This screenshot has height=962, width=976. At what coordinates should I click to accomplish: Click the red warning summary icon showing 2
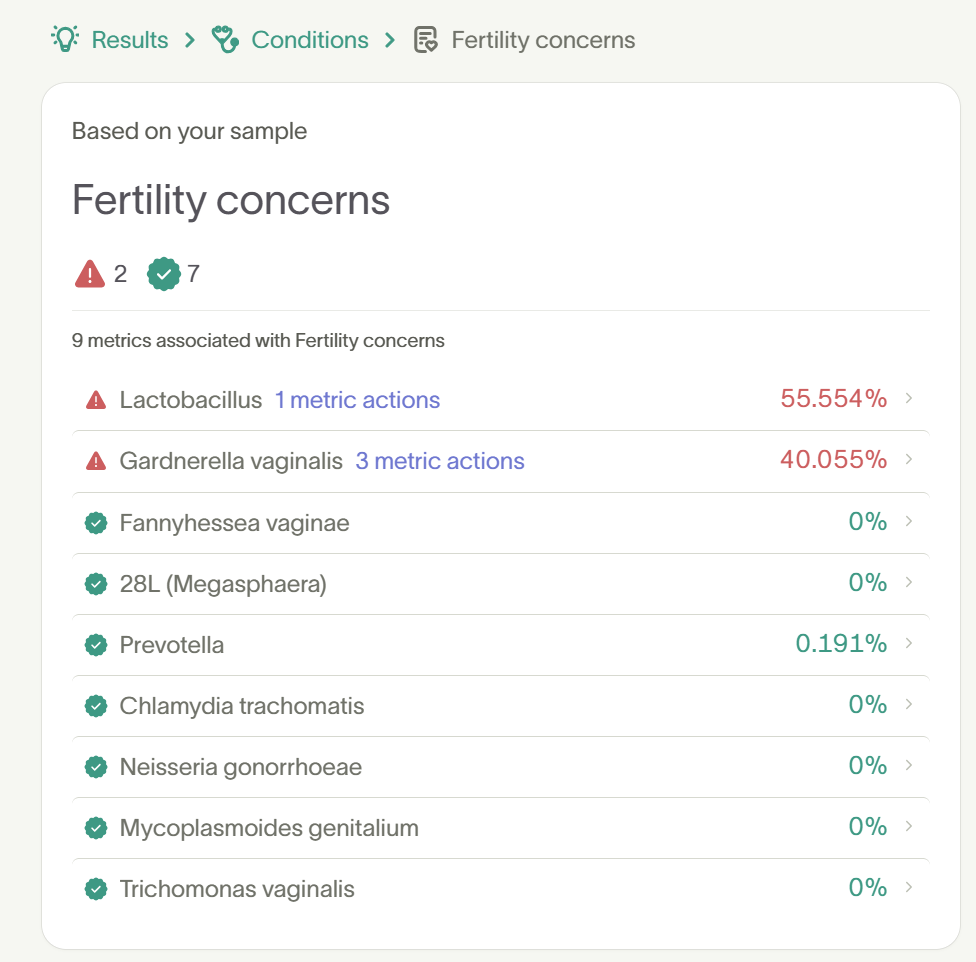pos(92,273)
